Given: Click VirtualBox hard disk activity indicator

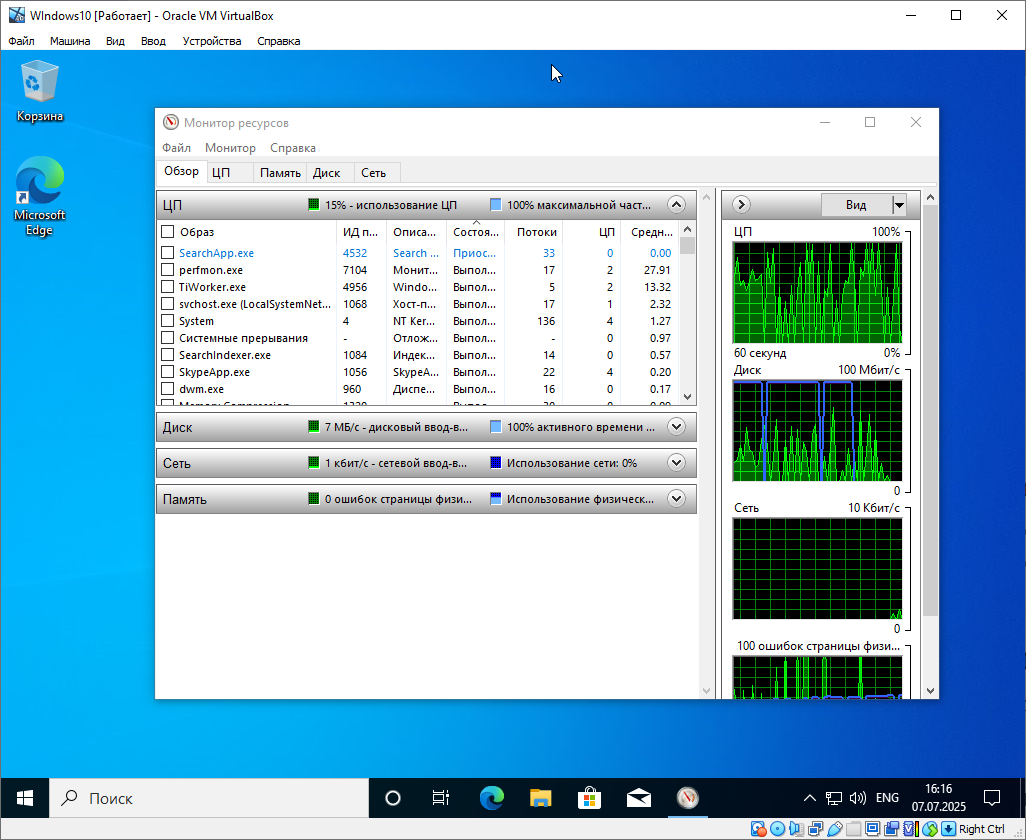Looking at the screenshot, I should pos(758,829).
